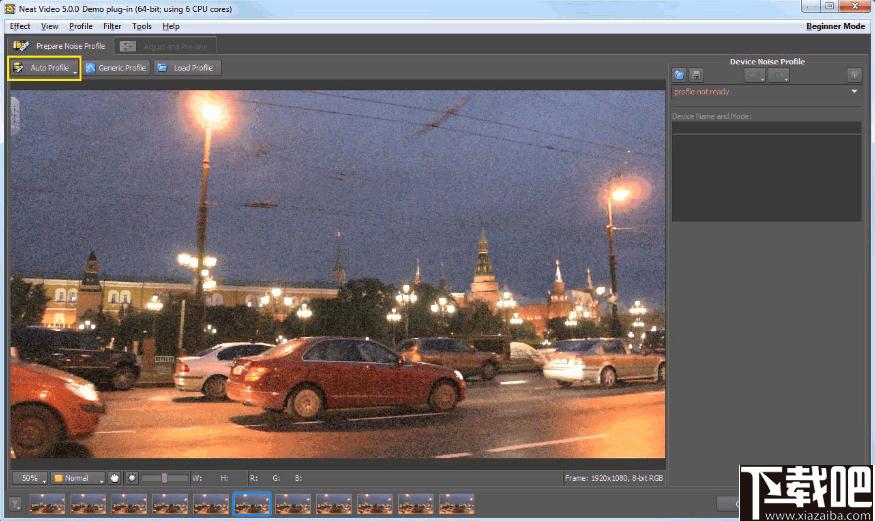The height and width of the screenshot is (521, 875).
Task: Open the Tools menu
Action: 142,26
